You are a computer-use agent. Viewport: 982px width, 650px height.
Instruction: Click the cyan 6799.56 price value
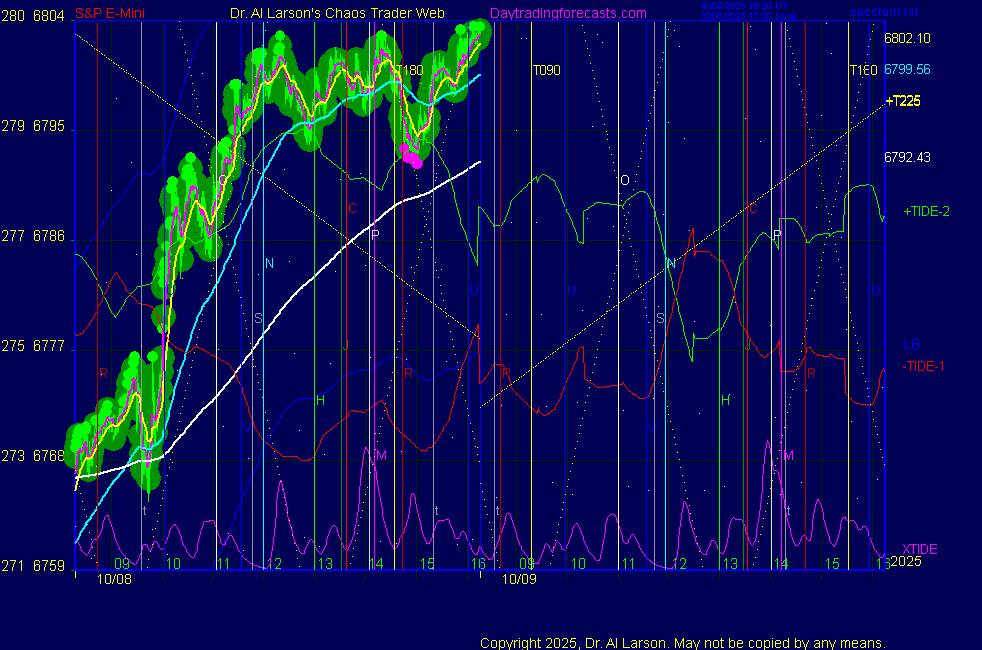(x=907, y=70)
